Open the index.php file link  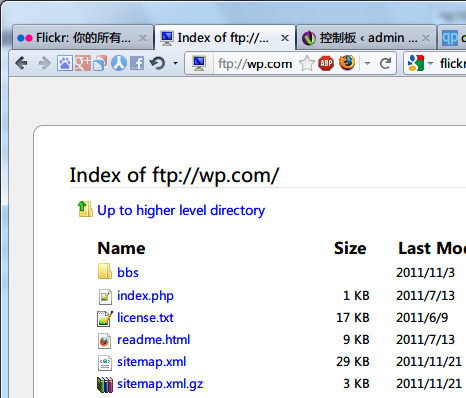click(x=145, y=296)
